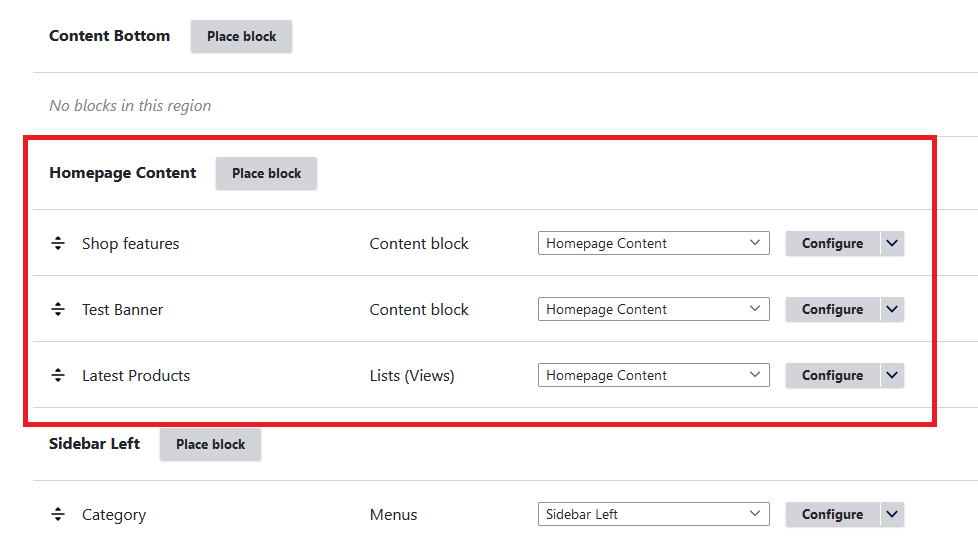Open region dropdown for Shop features
This screenshot has width=978, height=542.
point(653,243)
